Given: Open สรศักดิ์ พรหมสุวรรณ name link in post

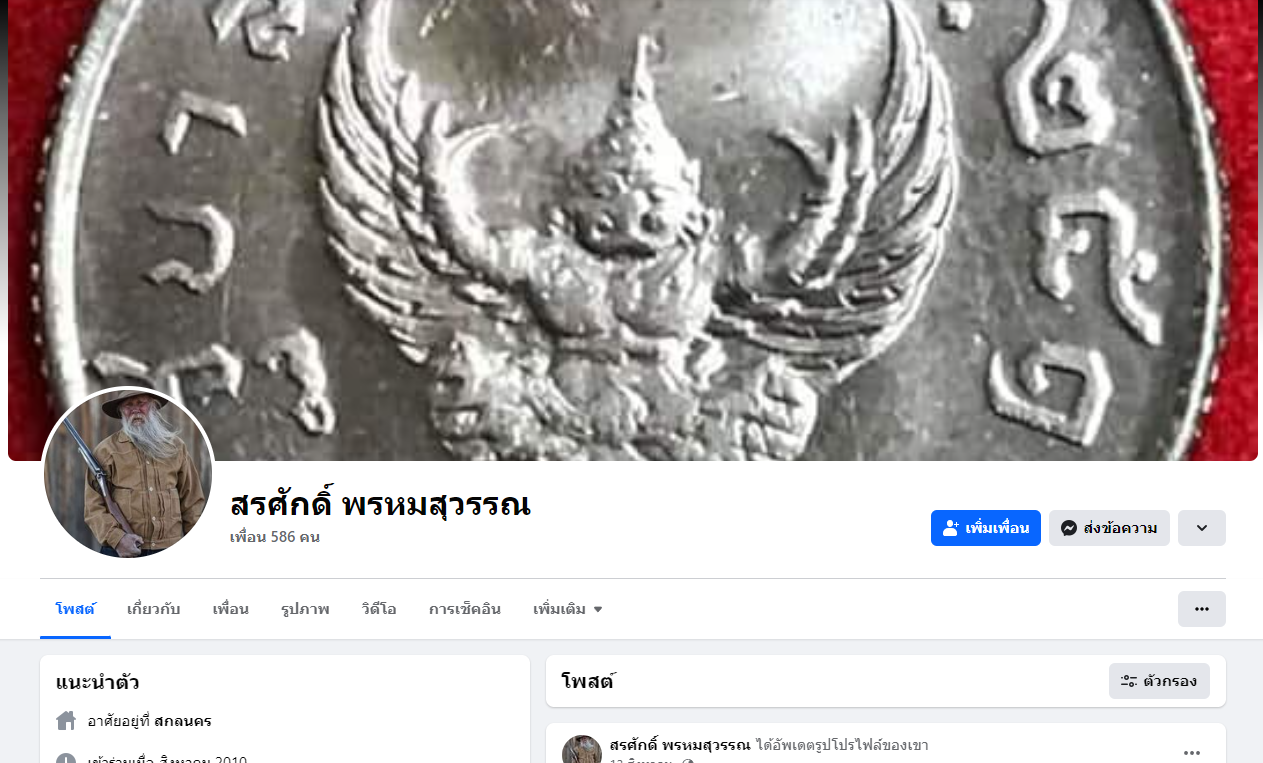Looking at the screenshot, I should point(680,745).
